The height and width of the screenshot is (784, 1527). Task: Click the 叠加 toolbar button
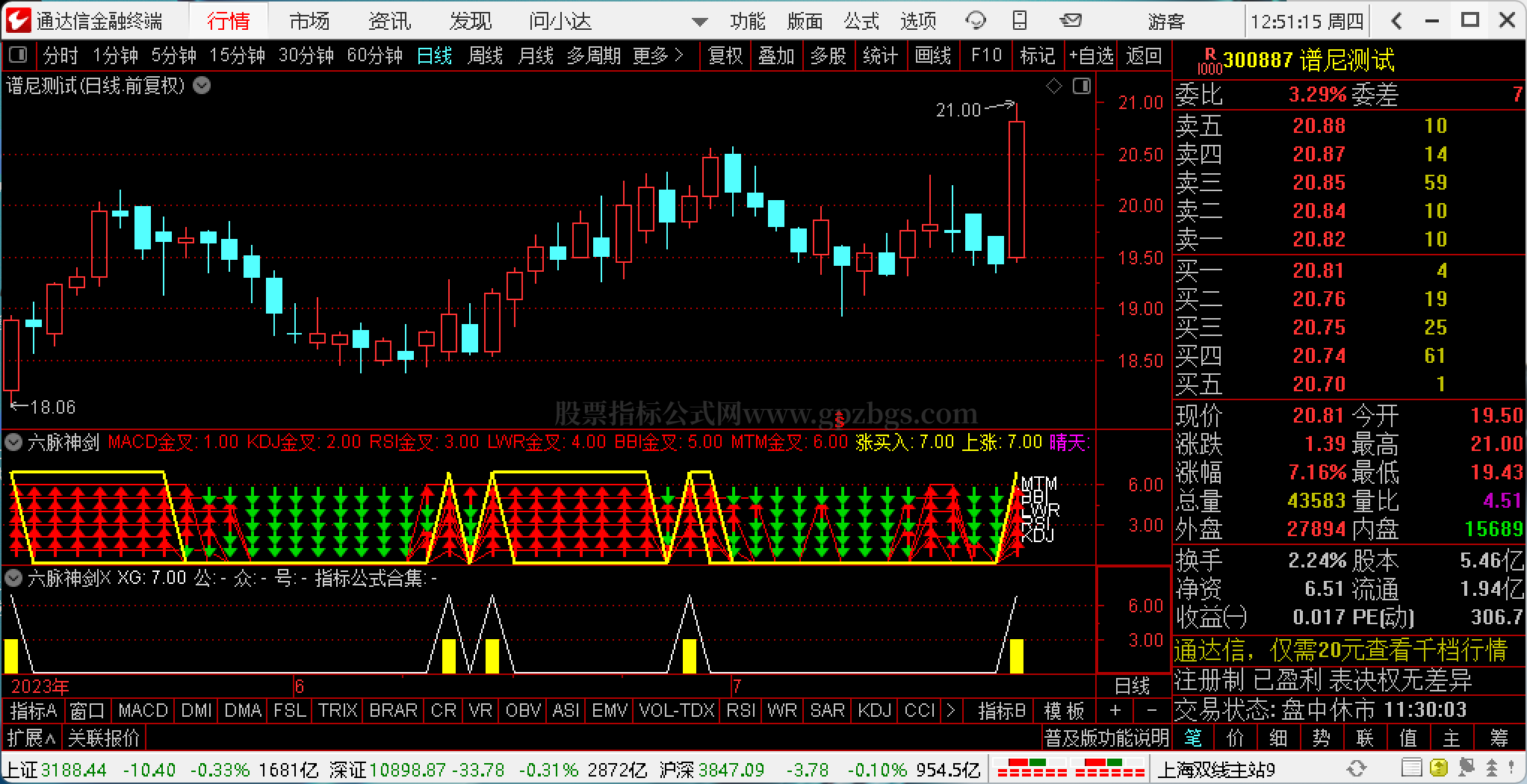pos(776,55)
